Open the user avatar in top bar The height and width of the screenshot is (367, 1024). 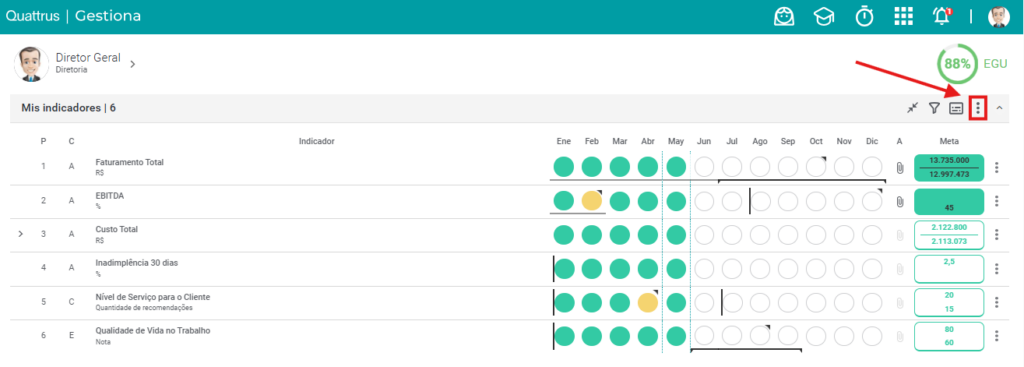click(999, 16)
